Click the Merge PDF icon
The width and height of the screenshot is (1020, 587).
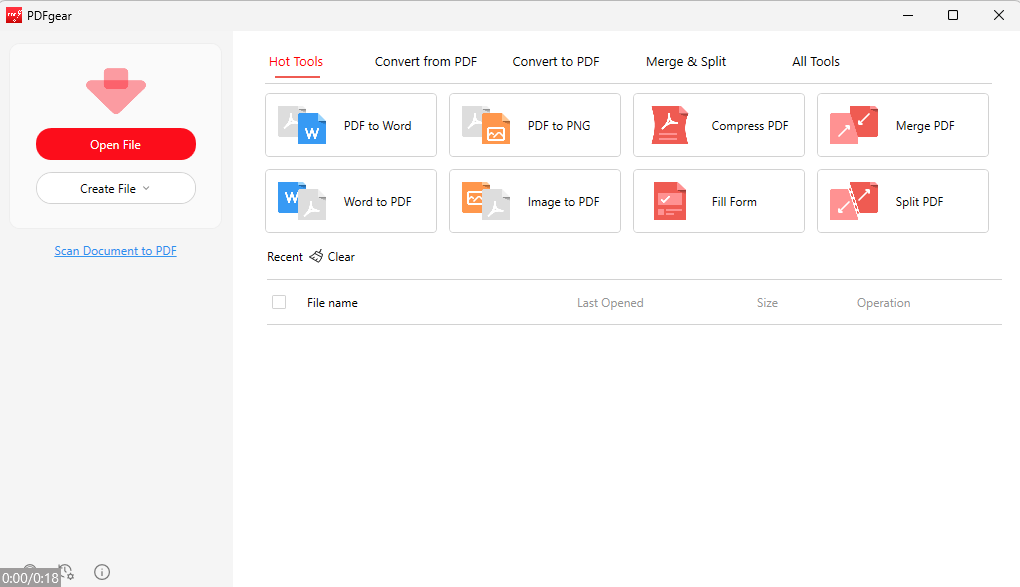point(853,125)
